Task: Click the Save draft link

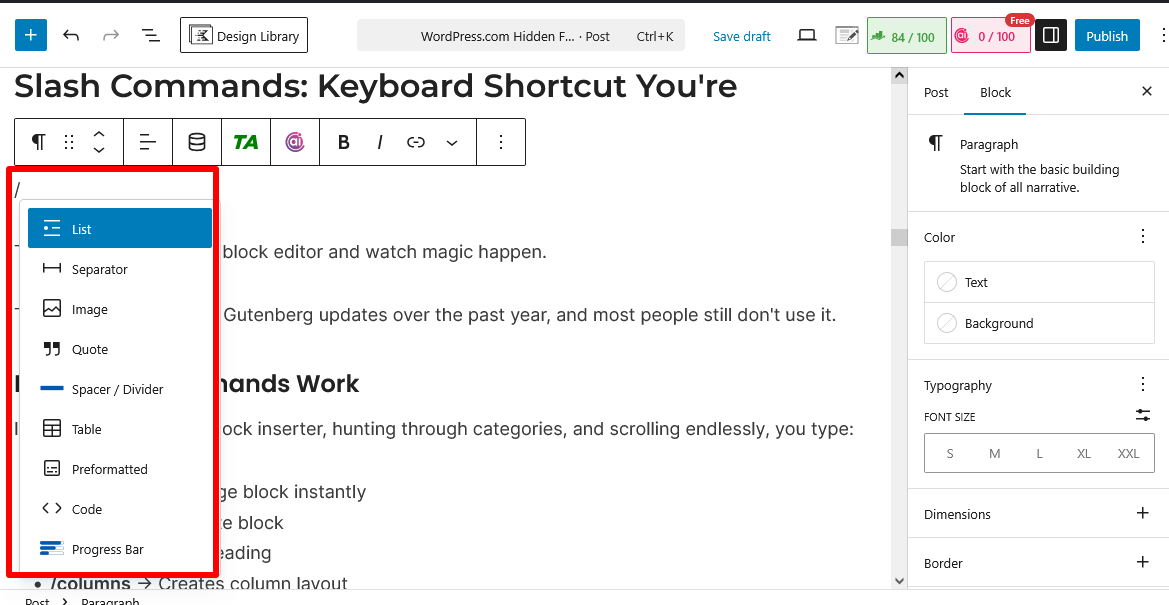Action: (741, 35)
